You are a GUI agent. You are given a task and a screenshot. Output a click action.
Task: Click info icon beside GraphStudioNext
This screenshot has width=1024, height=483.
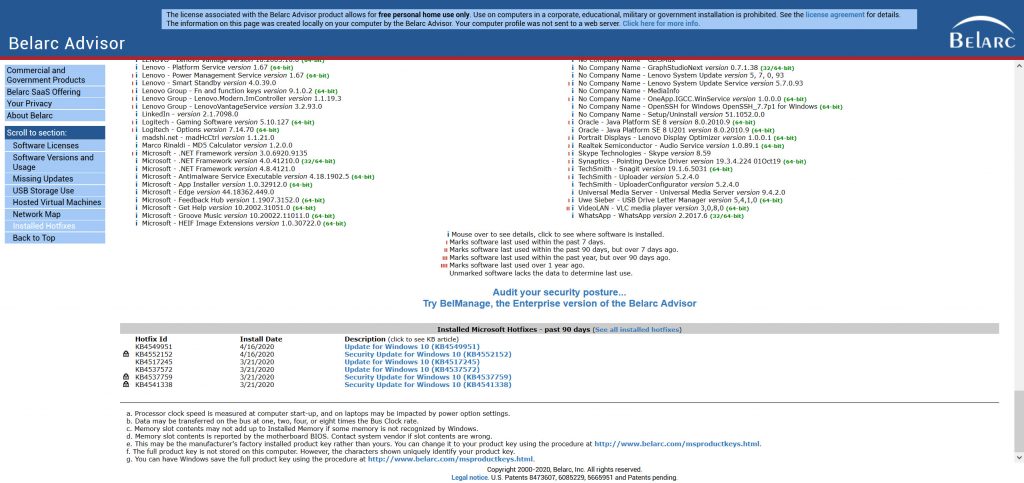click(x=573, y=68)
